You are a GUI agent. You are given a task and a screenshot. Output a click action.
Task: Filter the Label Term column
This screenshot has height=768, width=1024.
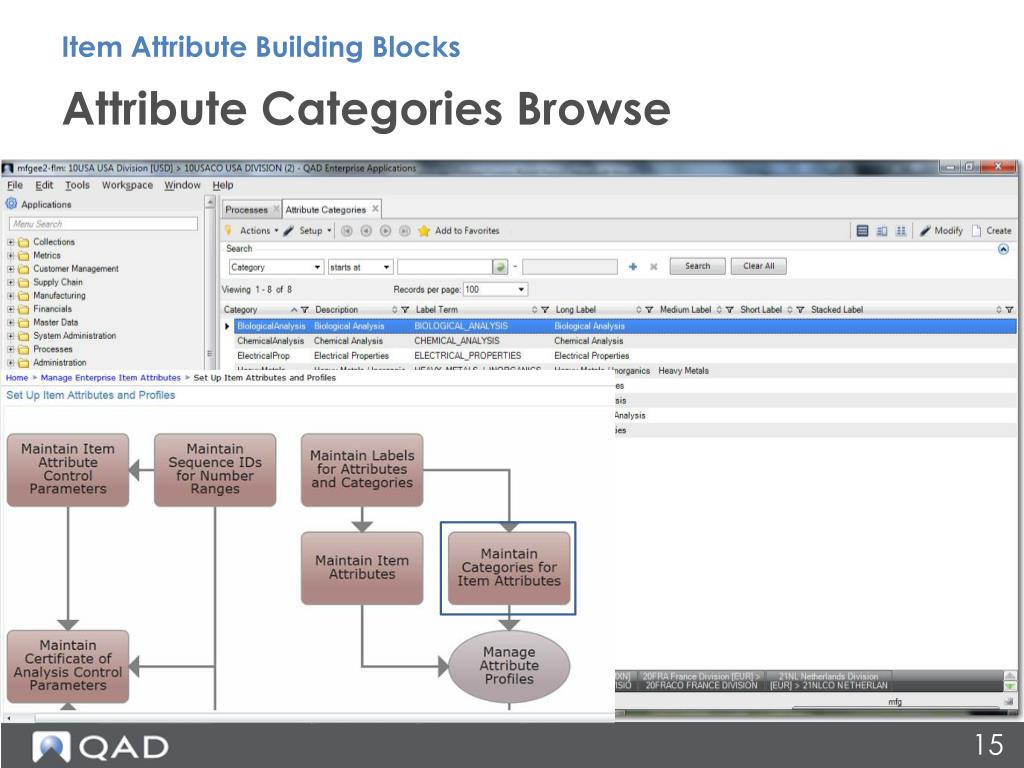(x=545, y=310)
